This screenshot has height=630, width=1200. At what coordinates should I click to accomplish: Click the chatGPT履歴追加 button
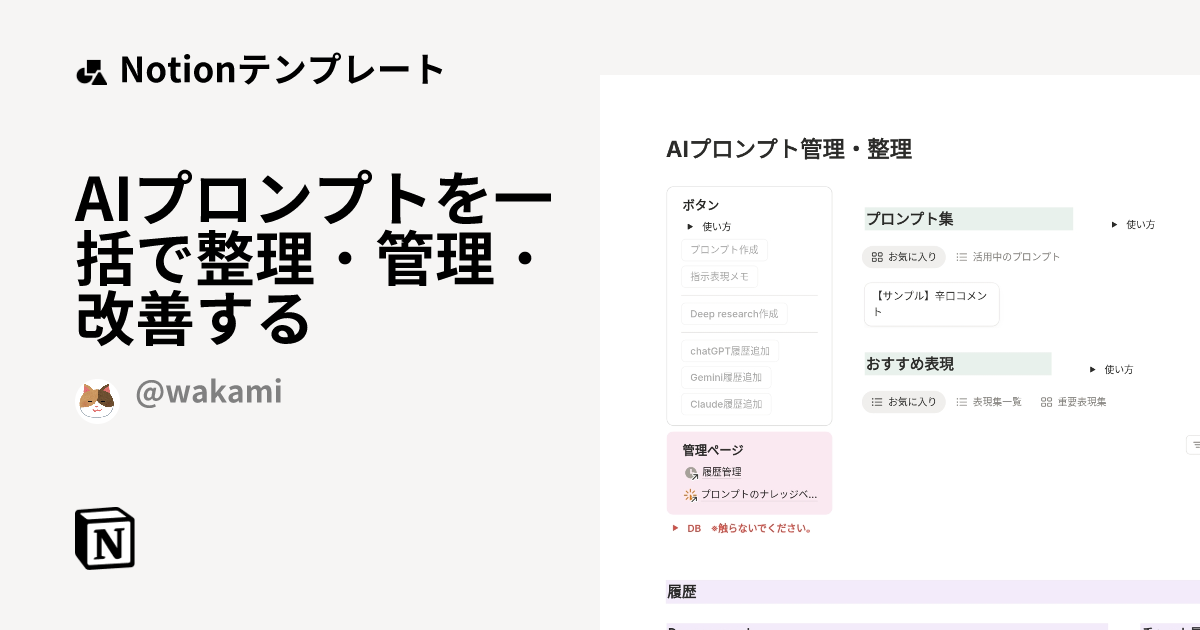[731, 351]
